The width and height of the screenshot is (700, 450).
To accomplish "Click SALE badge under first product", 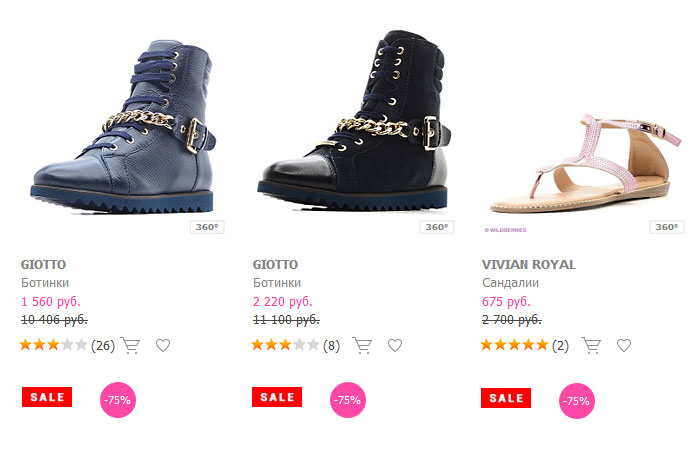I will tap(47, 397).
